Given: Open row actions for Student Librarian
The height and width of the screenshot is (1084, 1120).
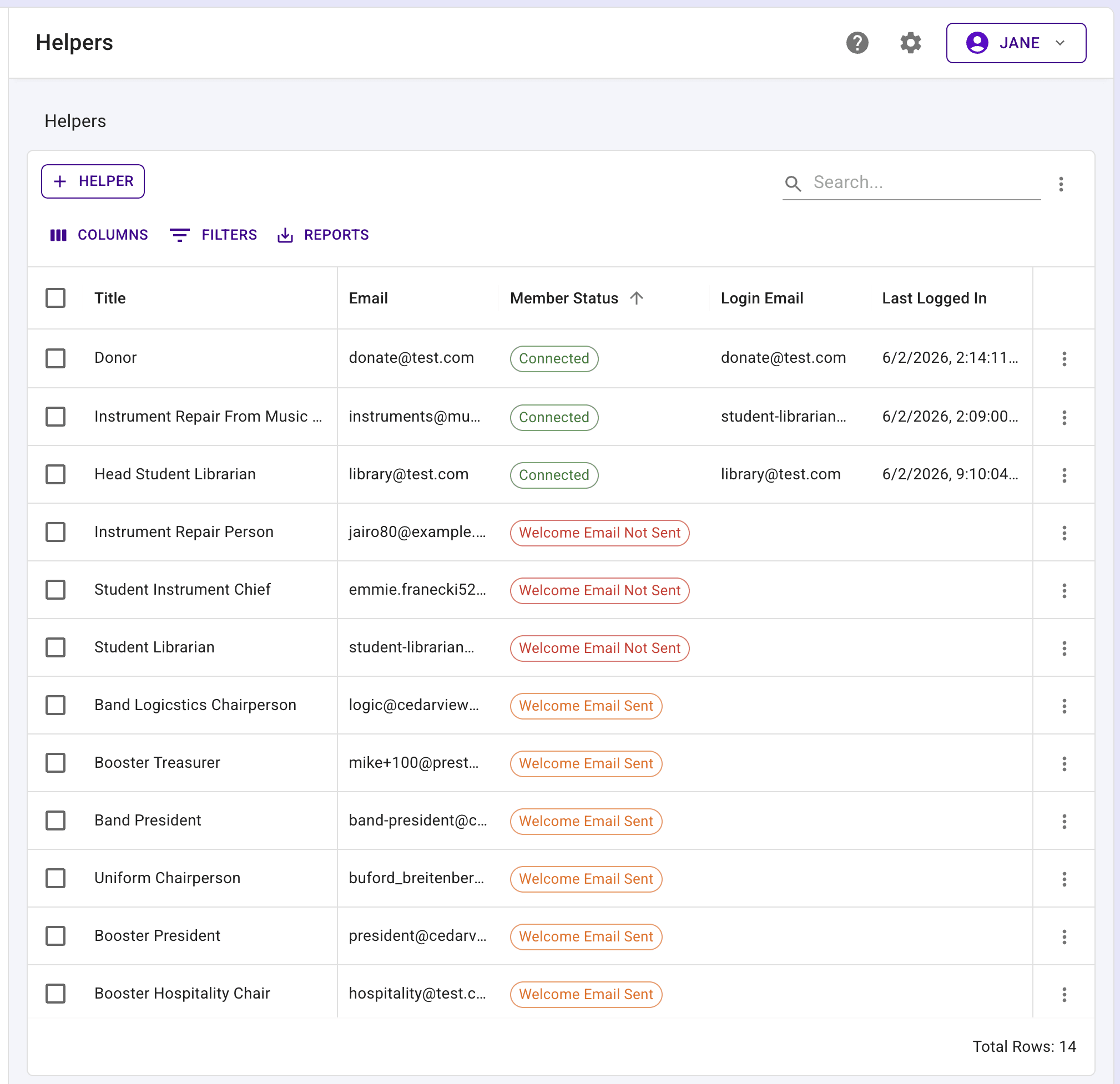Looking at the screenshot, I should click(1064, 648).
